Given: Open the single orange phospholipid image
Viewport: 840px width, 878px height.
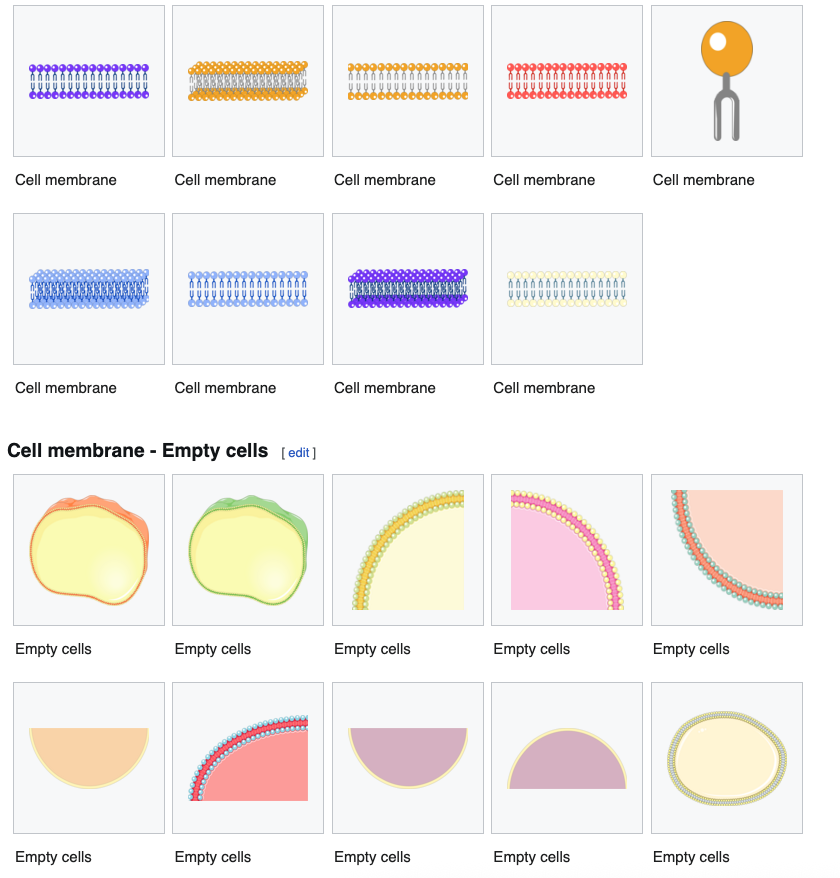Looking at the screenshot, I should [x=727, y=81].
